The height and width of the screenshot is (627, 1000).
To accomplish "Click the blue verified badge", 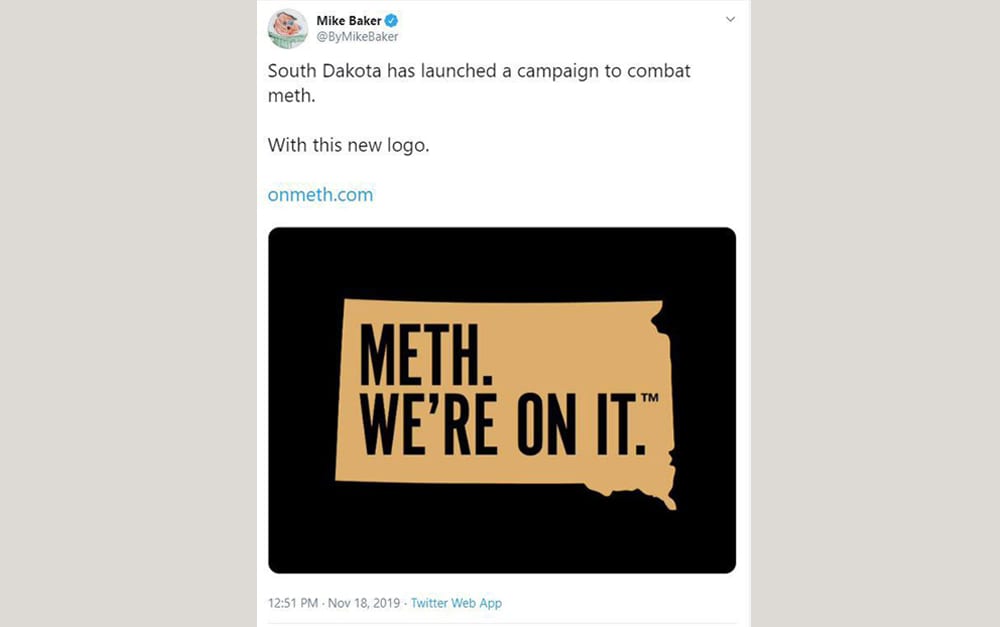I will [x=392, y=20].
